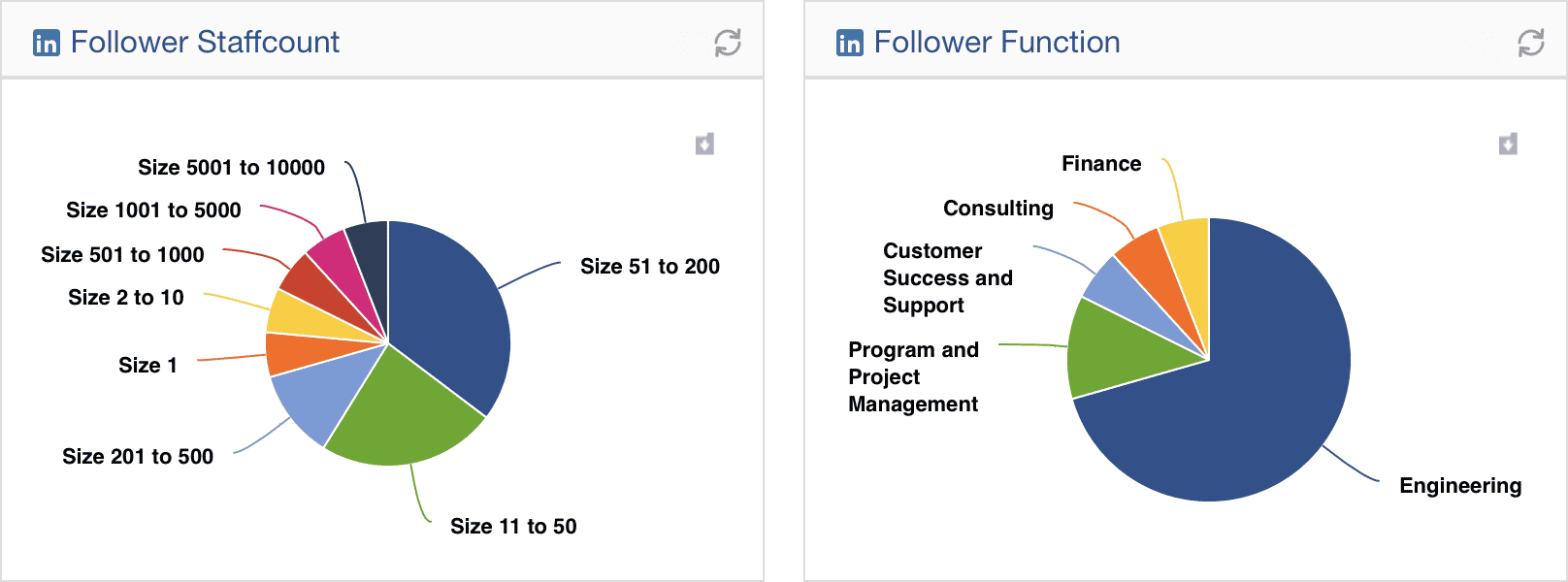Click the LinkedIn icon on Follower Function widget
Screen dimensions: 1568x582
(x=848, y=42)
